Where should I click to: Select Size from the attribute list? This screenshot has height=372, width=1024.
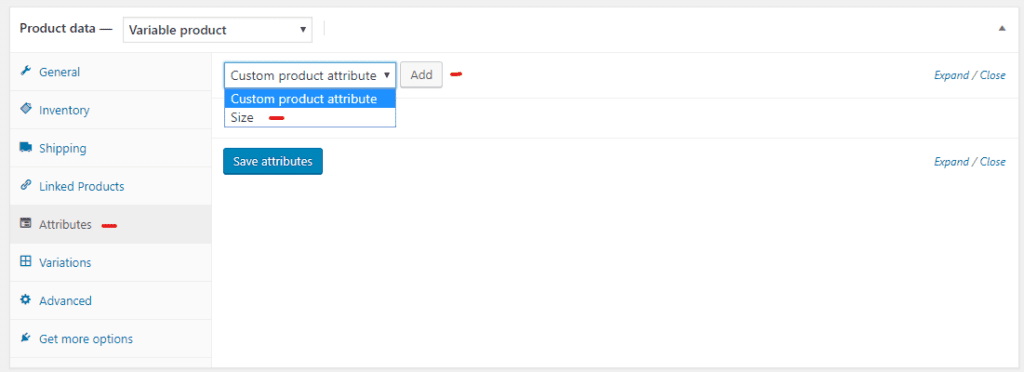(310, 117)
